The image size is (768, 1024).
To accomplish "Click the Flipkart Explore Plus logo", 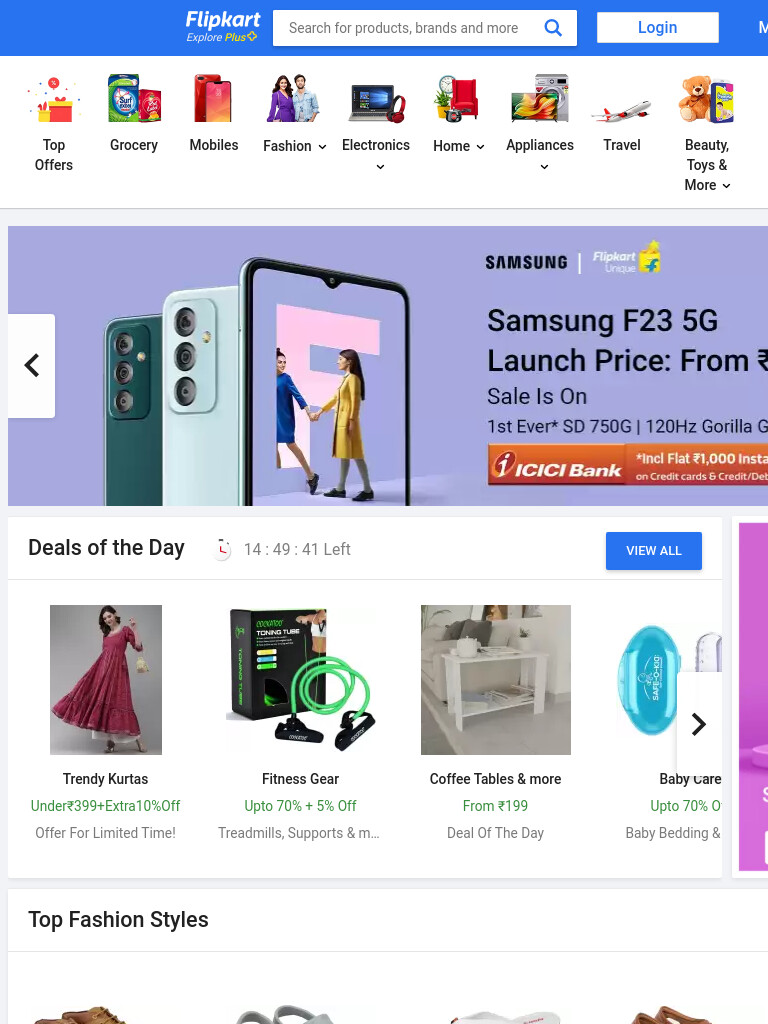I will (x=222, y=27).
